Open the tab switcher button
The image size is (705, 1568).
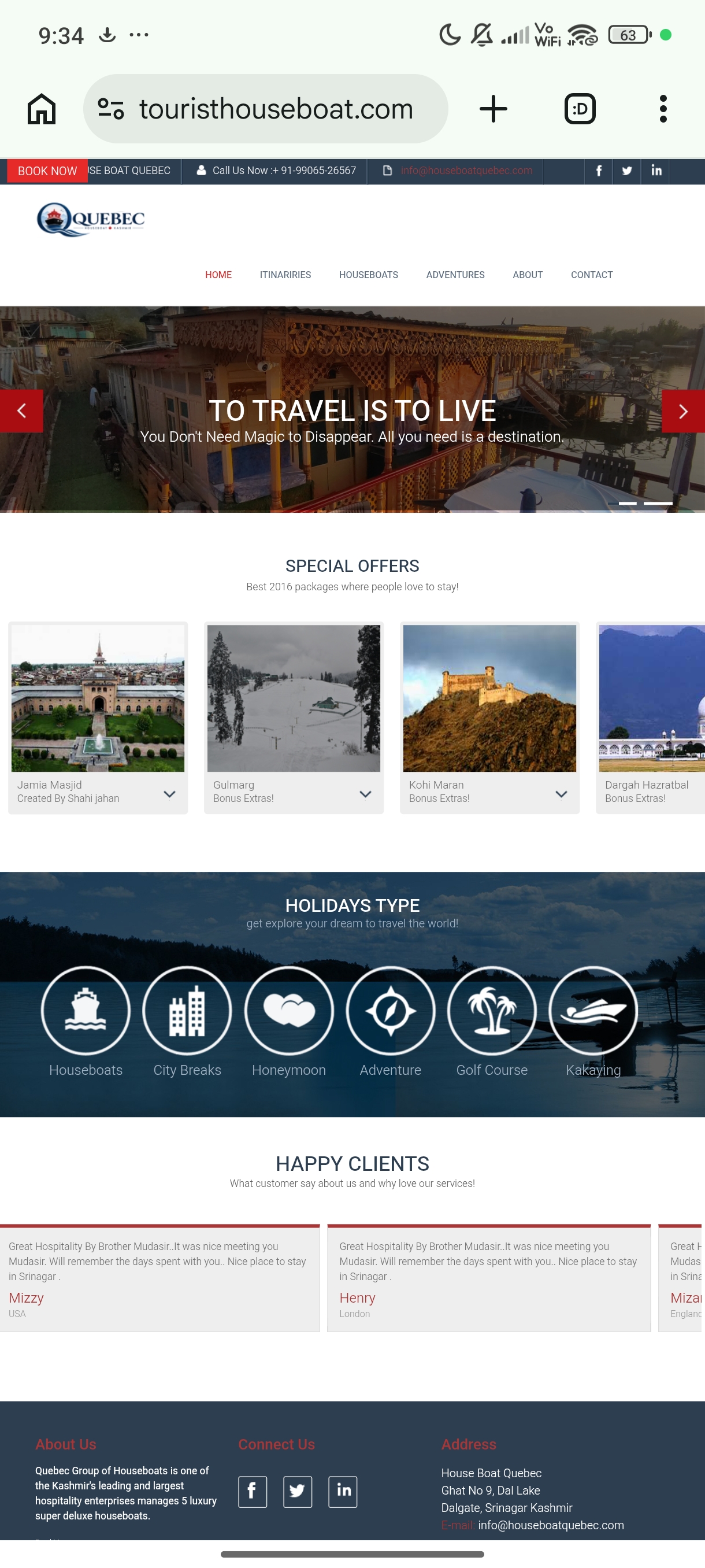pyautogui.click(x=580, y=109)
